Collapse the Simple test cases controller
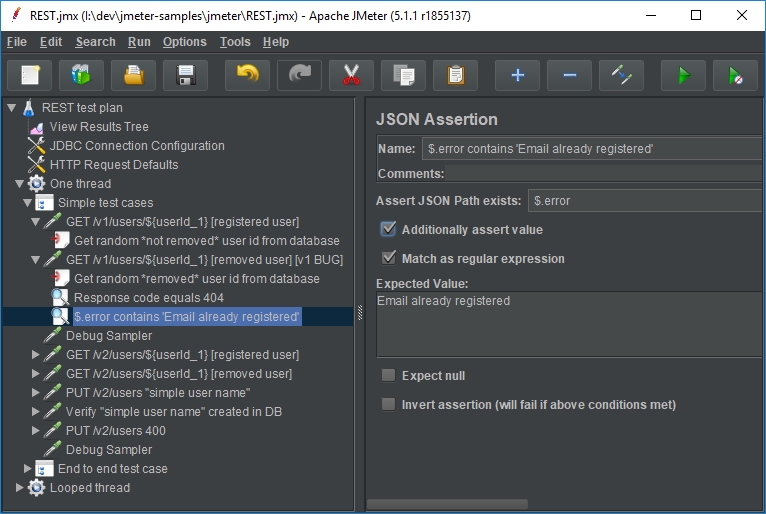This screenshot has height=514, width=766. [28, 203]
